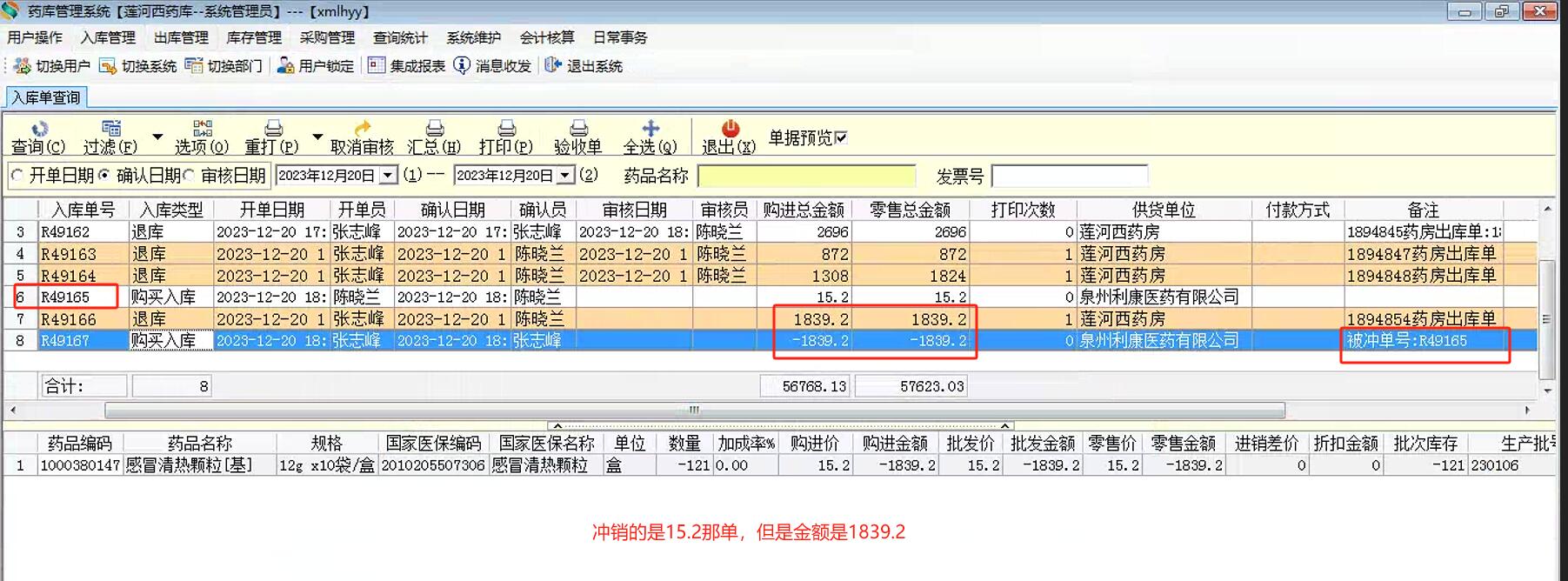Select the 开单日期 radio button
1568x581 pixels.
(17, 176)
